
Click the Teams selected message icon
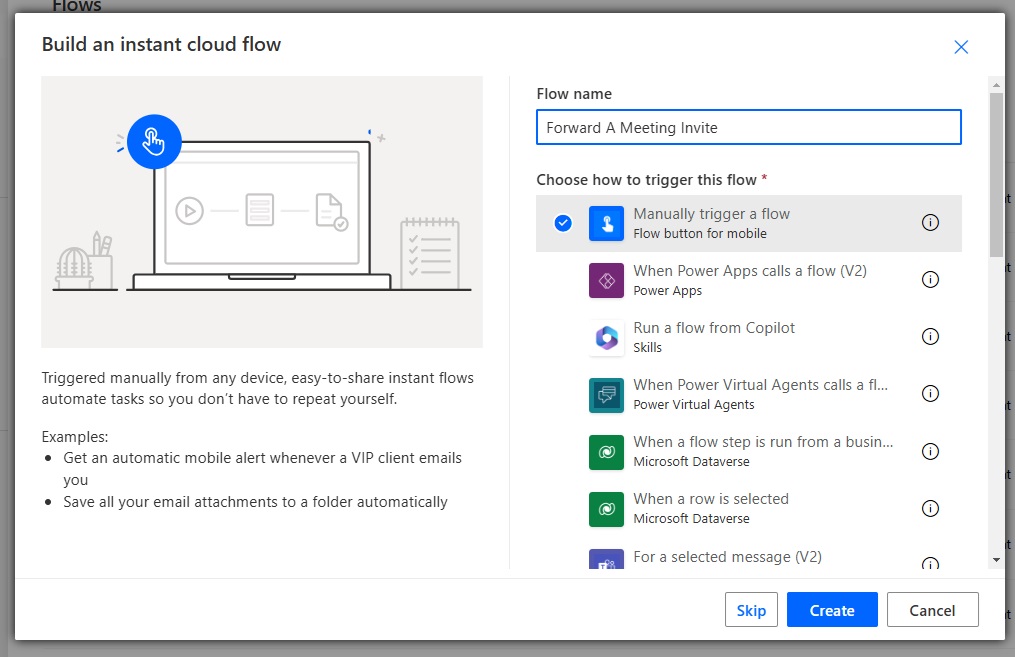606,562
